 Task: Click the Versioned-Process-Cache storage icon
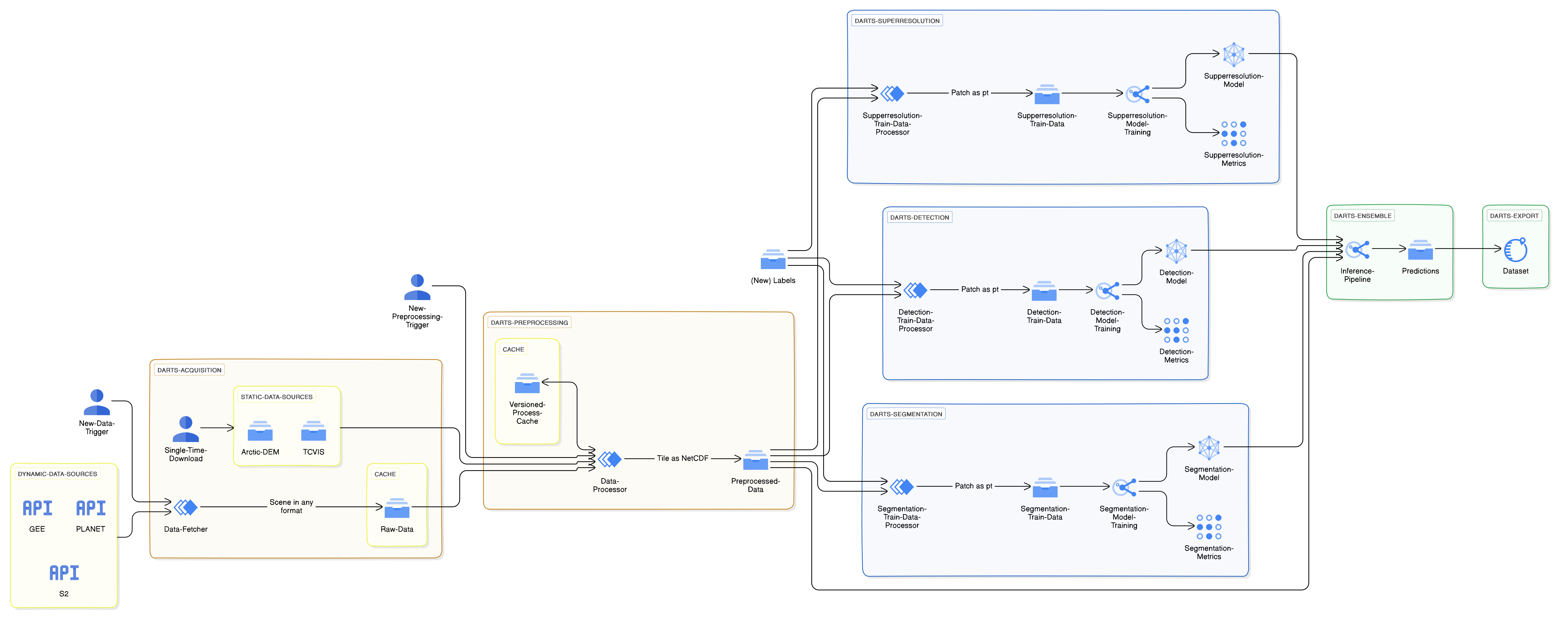[x=527, y=383]
